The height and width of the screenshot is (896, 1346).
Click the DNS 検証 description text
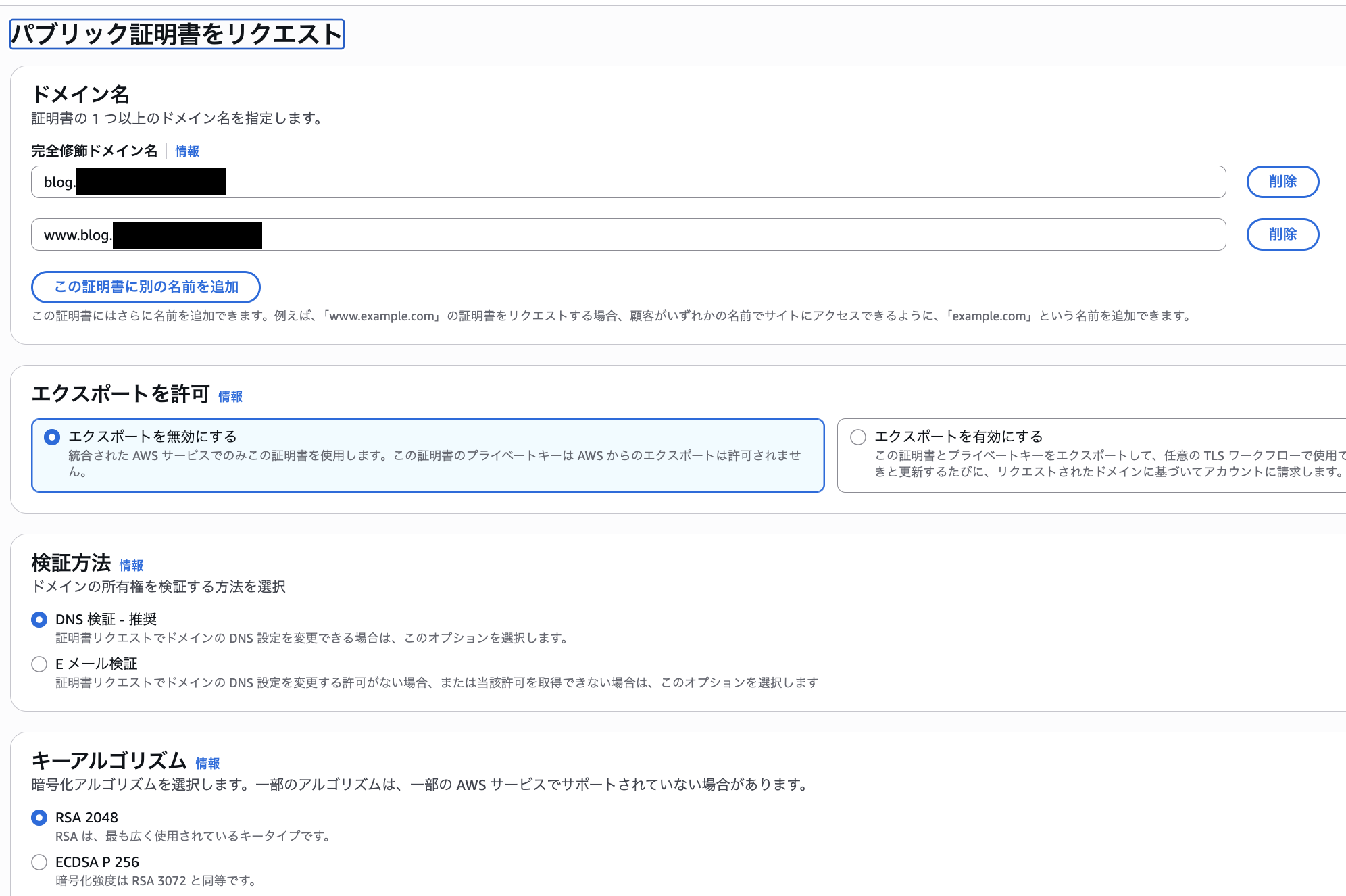312,639
